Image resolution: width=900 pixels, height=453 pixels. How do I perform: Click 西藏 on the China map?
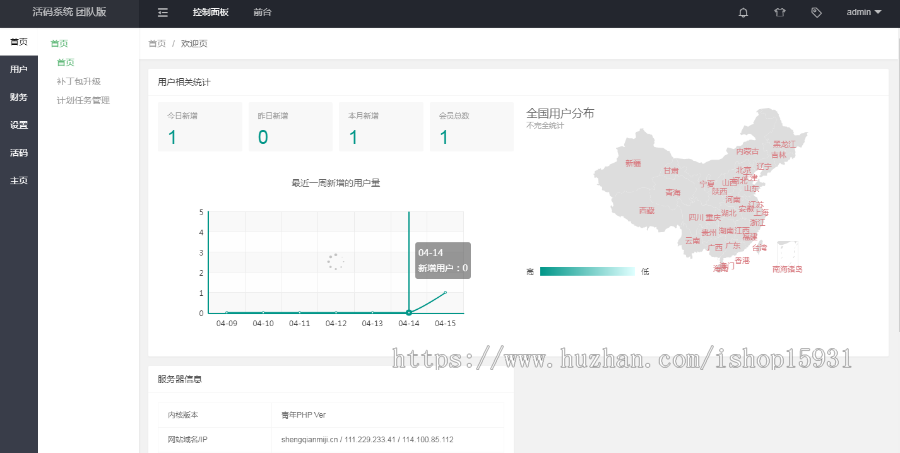pyautogui.click(x=647, y=211)
